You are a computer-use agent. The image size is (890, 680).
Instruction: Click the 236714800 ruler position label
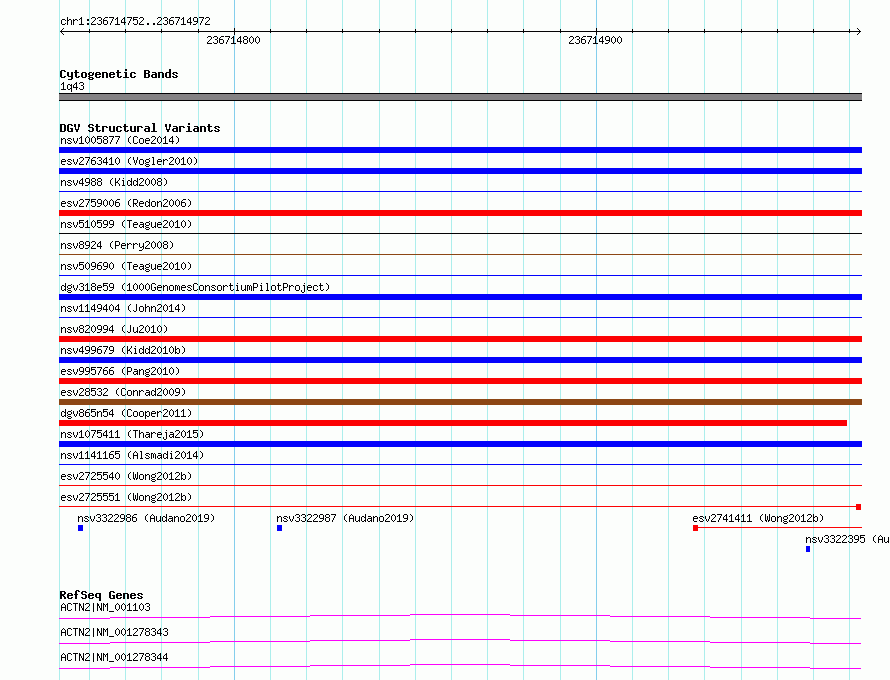[233, 40]
